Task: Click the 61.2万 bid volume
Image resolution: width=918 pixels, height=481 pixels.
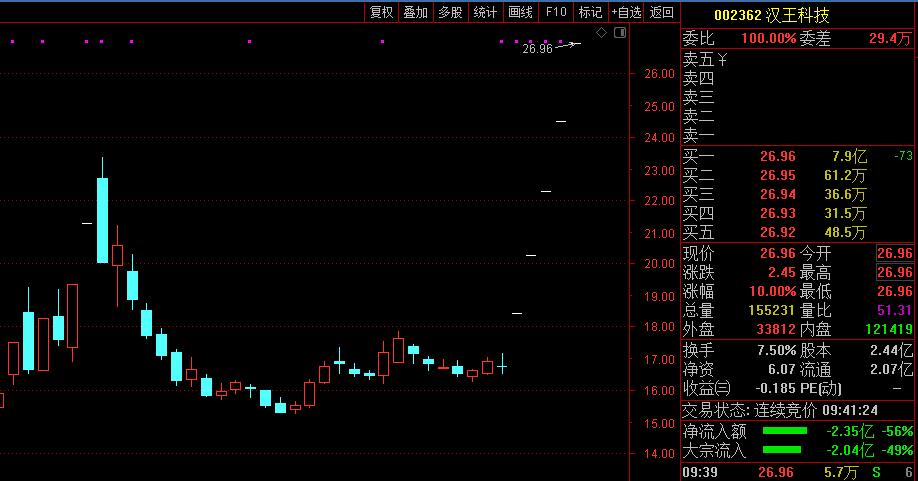Action: [x=845, y=176]
